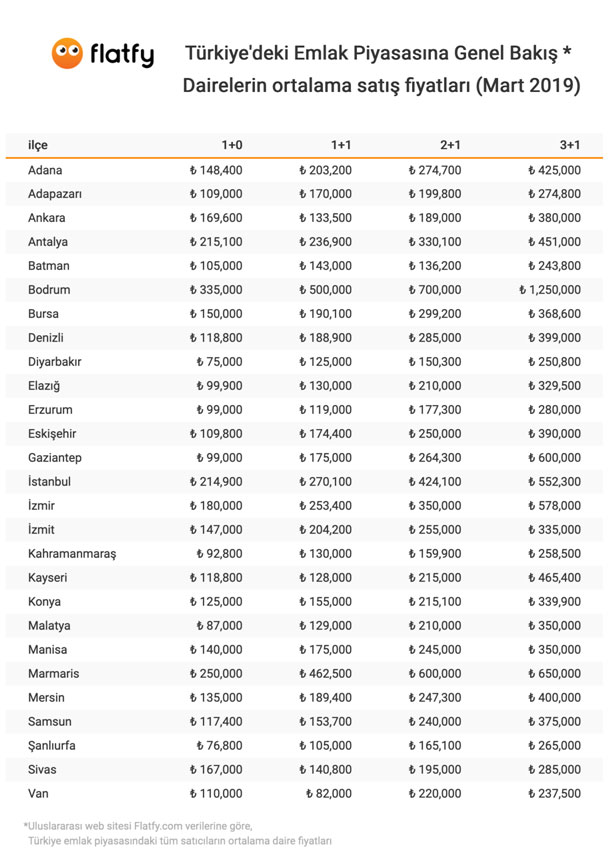Select the 2+1 column header
The image size is (608, 866).
[x=451, y=145]
